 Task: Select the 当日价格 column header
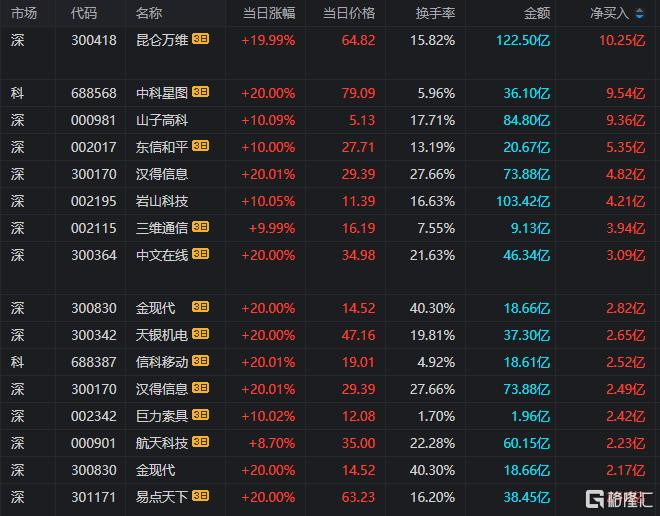[x=349, y=14]
